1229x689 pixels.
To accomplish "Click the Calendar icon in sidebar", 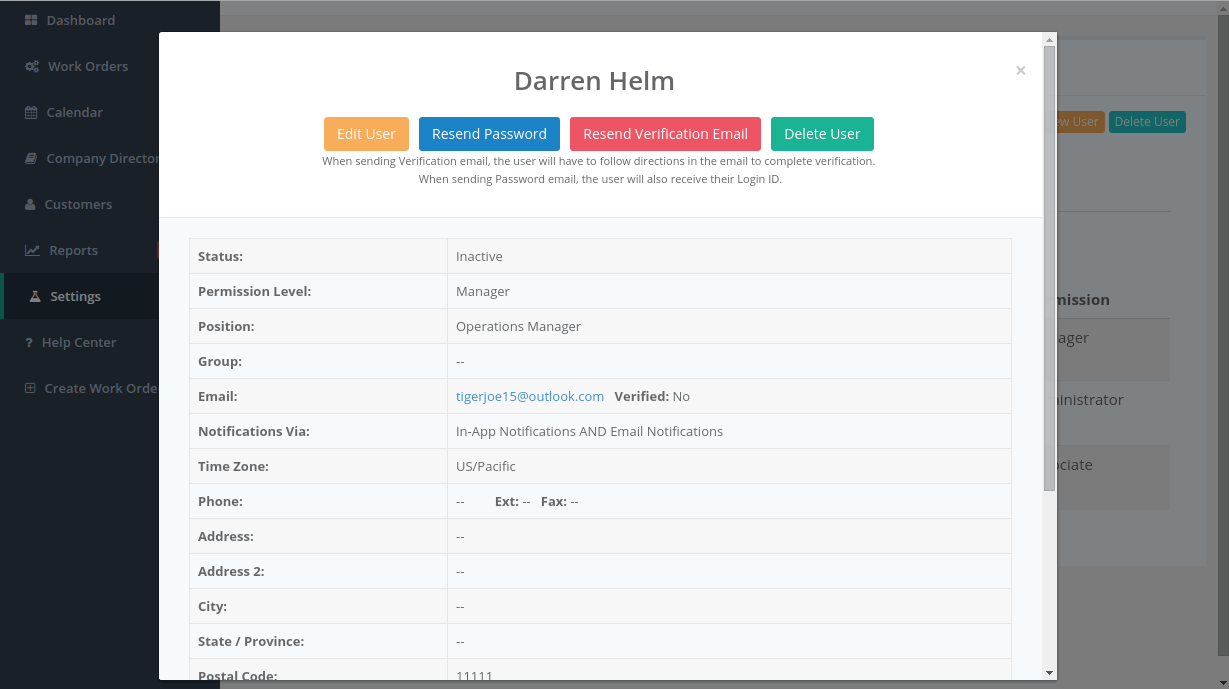I will coord(31,112).
